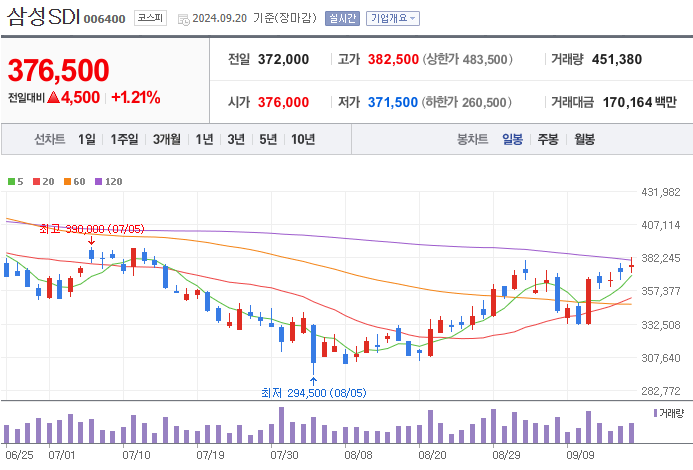Select the 1주일 line chart tab
This screenshot has height=470, width=693.
click(x=124, y=140)
